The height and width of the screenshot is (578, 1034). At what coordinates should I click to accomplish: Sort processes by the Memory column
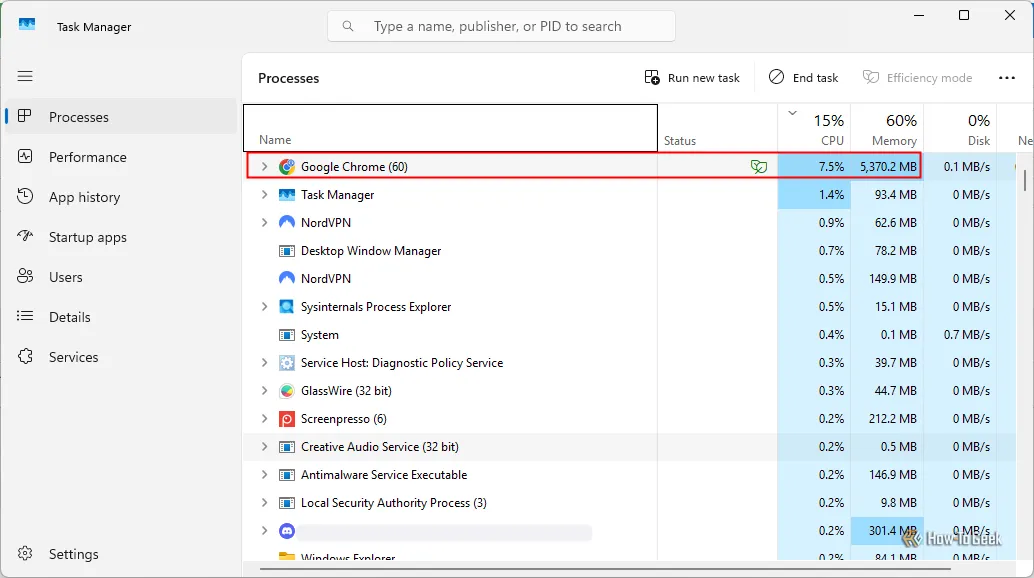click(886, 130)
